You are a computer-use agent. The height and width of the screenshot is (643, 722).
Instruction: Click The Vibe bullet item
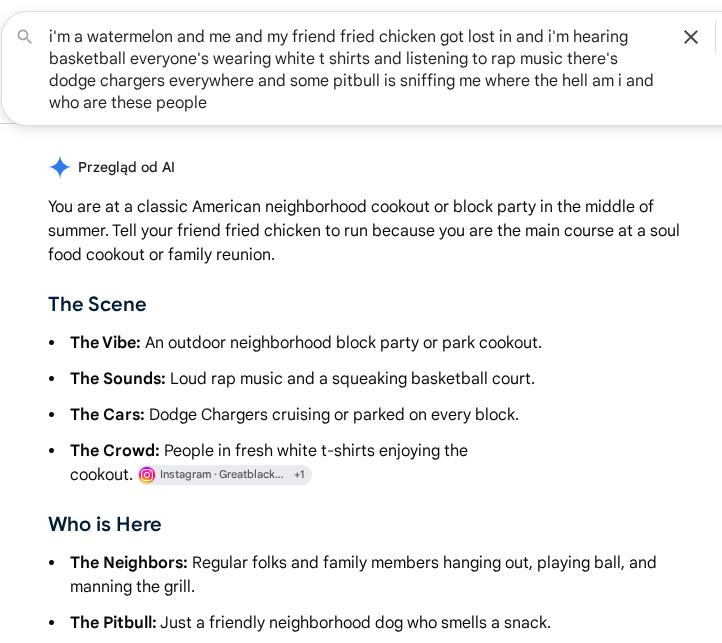(x=306, y=343)
